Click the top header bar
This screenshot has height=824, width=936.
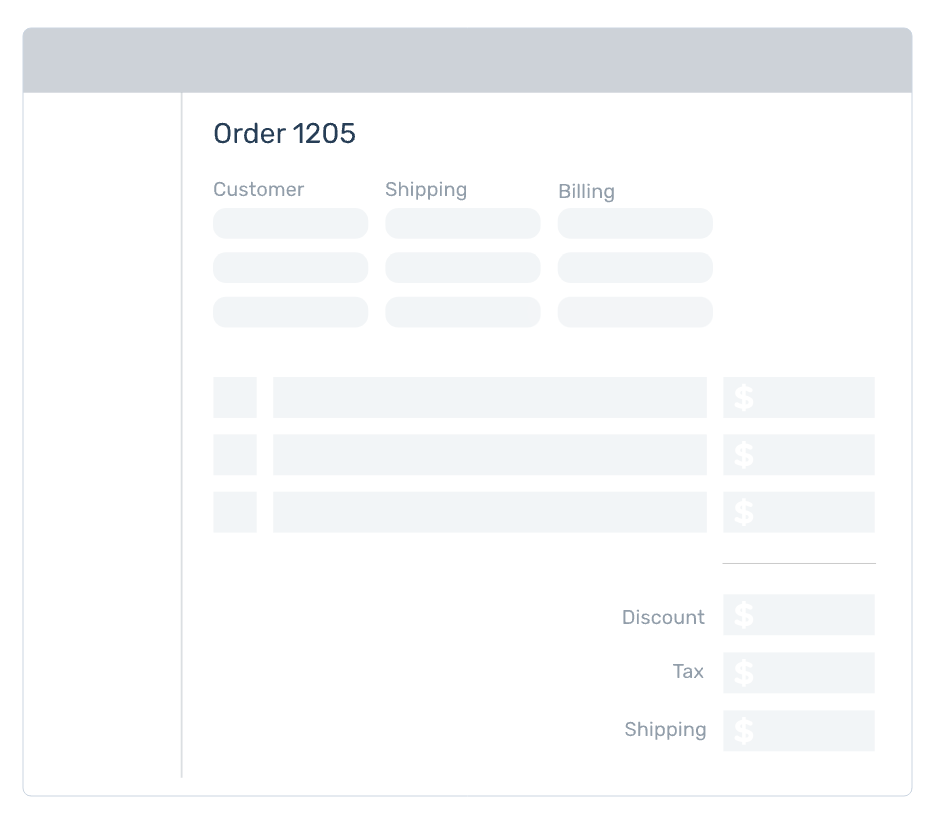[x=468, y=59]
